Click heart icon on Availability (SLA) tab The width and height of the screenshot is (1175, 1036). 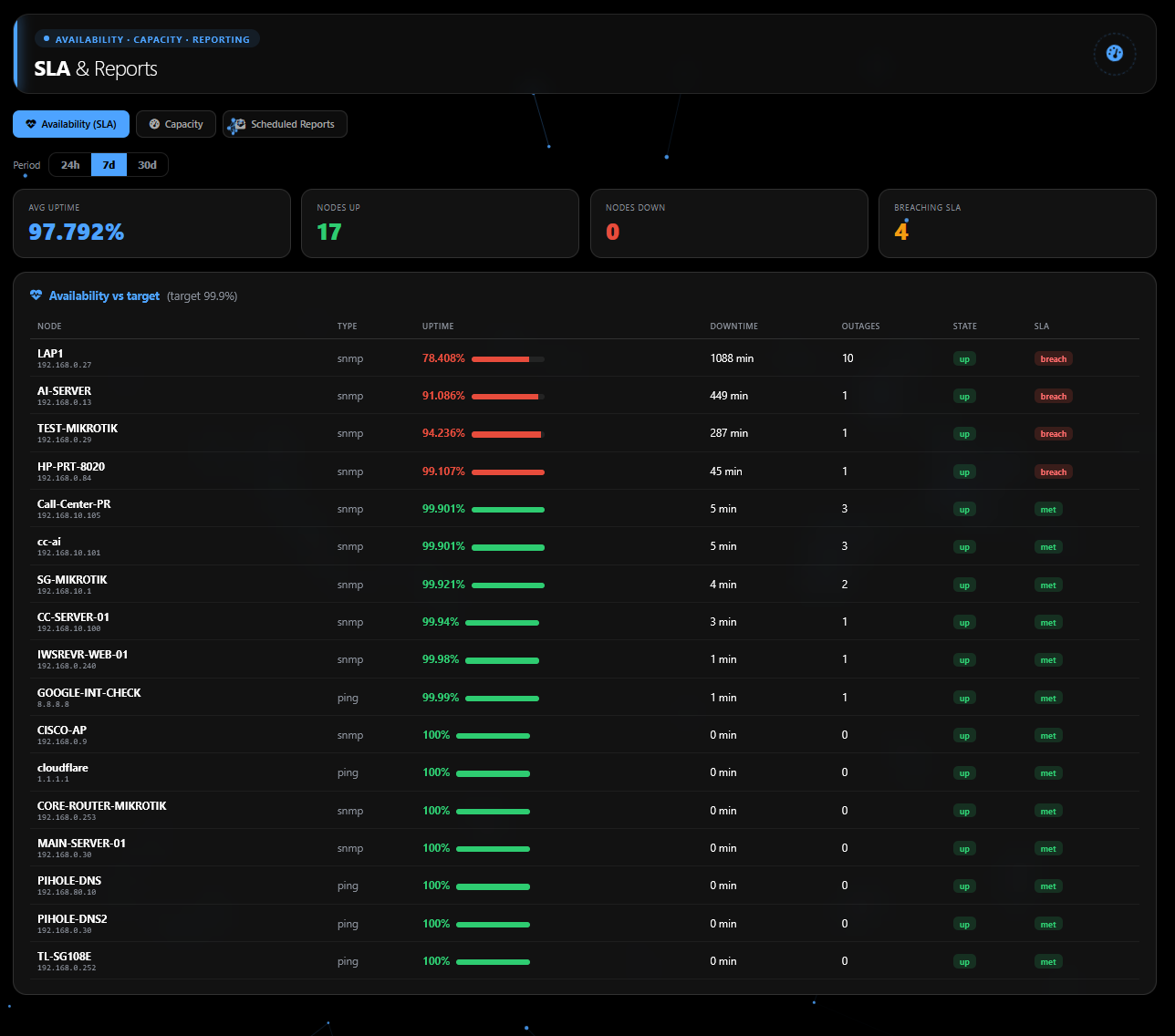31,124
